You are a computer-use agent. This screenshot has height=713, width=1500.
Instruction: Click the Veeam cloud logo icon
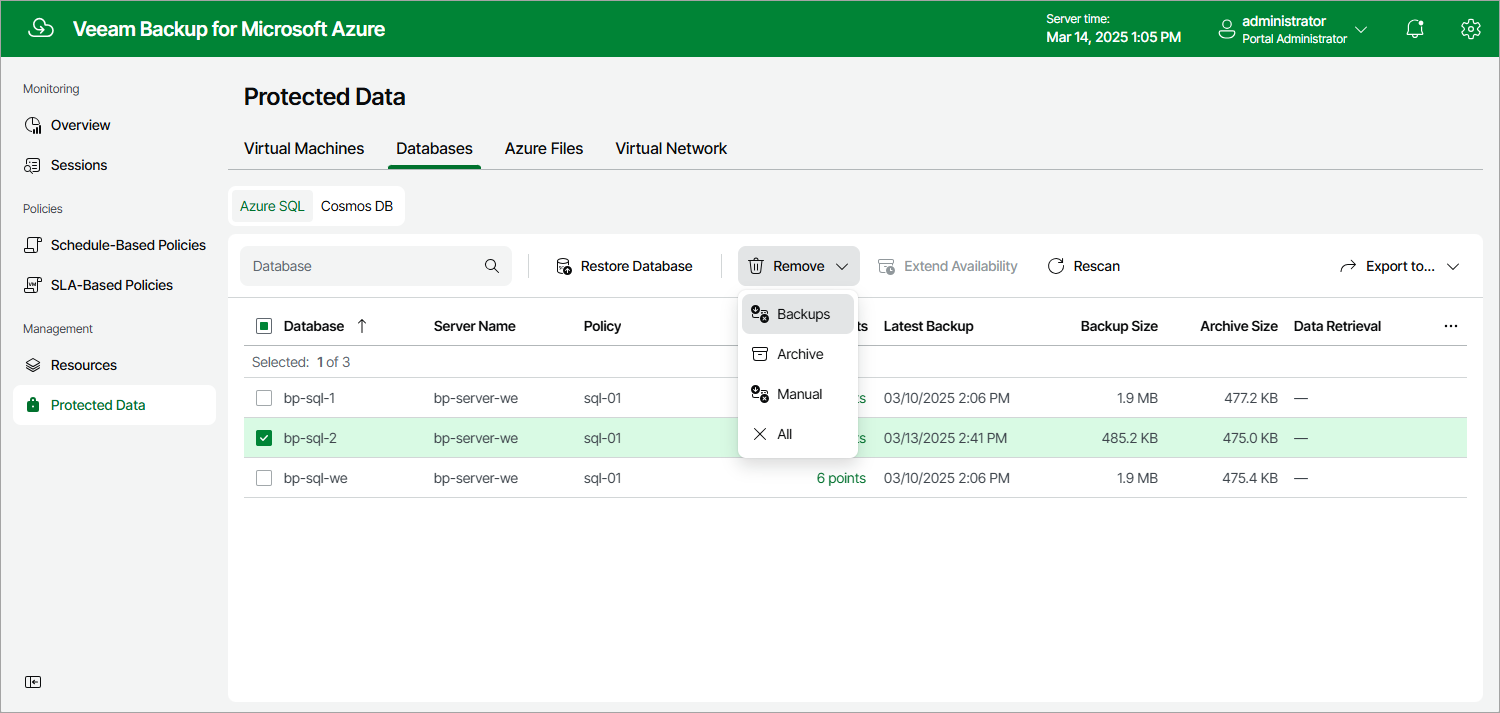pos(41,29)
